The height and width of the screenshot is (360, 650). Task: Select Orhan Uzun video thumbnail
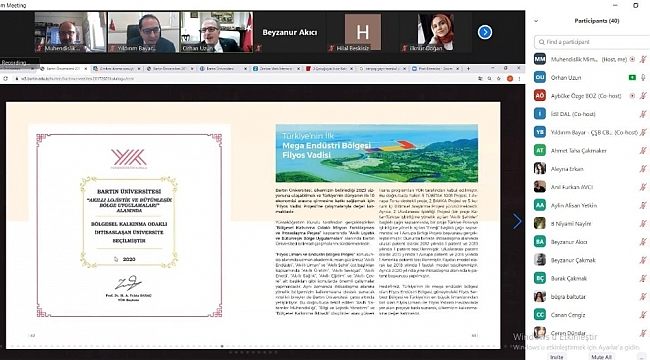coord(216,32)
